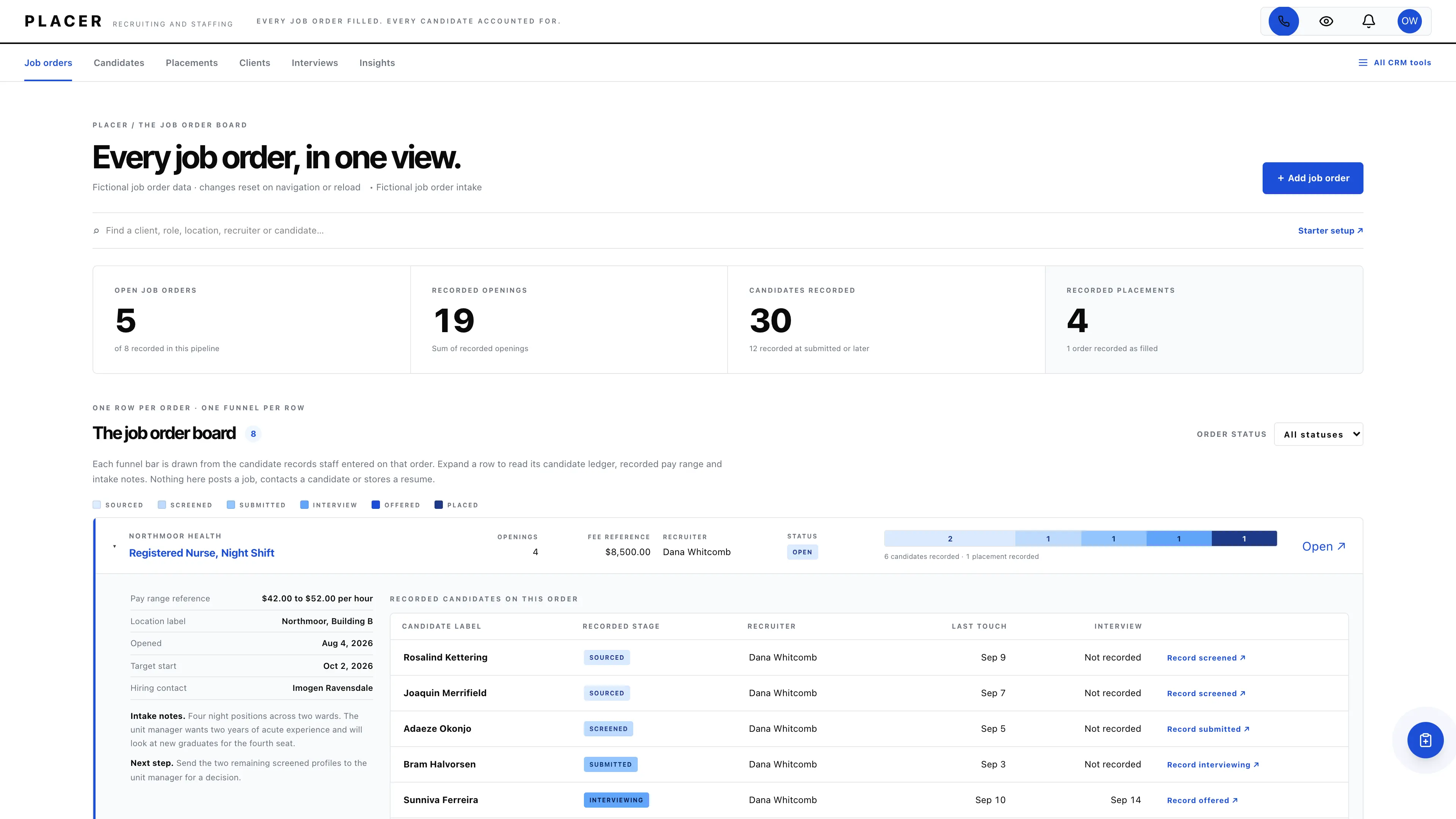Image resolution: width=1456 pixels, height=819 pixels.
Task: Toggle the eye visibility icon in header
Action: tap(1326, 22)
